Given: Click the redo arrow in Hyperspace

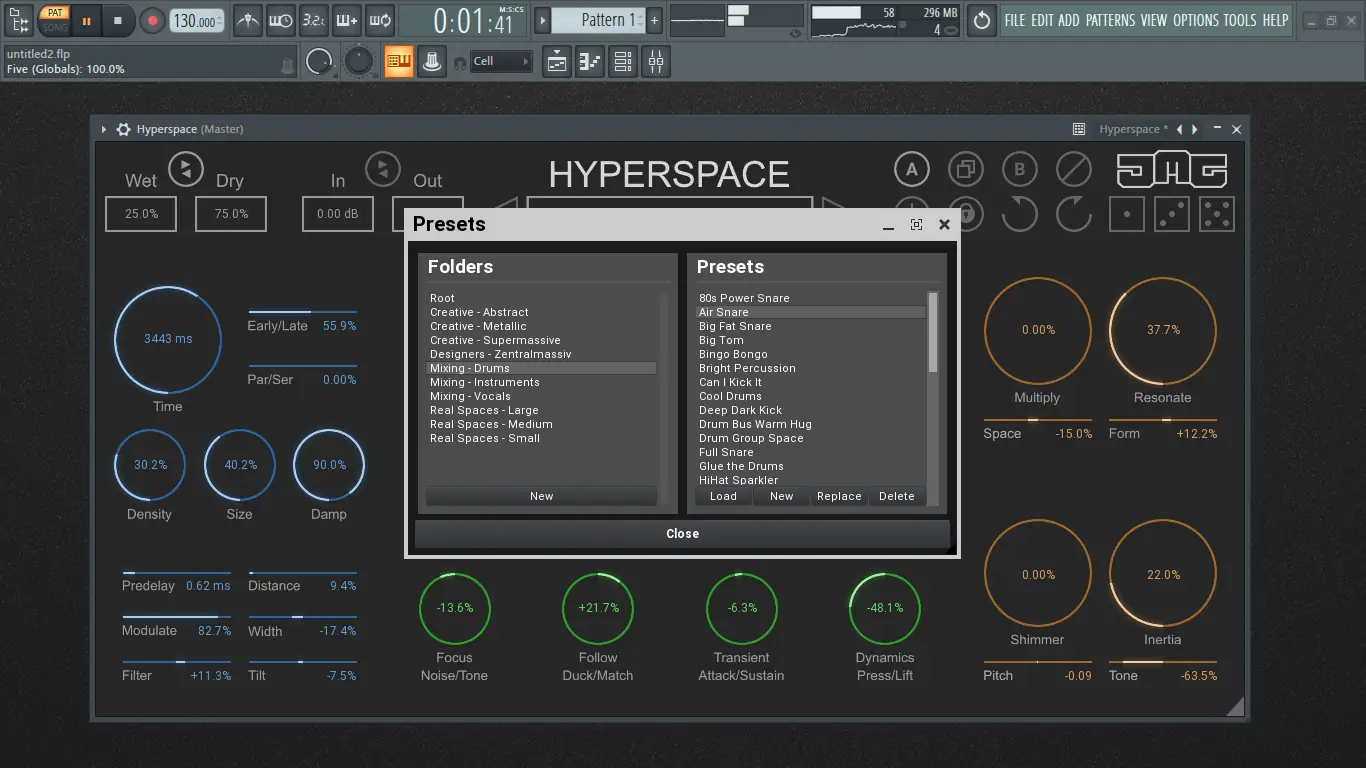Looking at the screenshot, I should coord(1073,214).
